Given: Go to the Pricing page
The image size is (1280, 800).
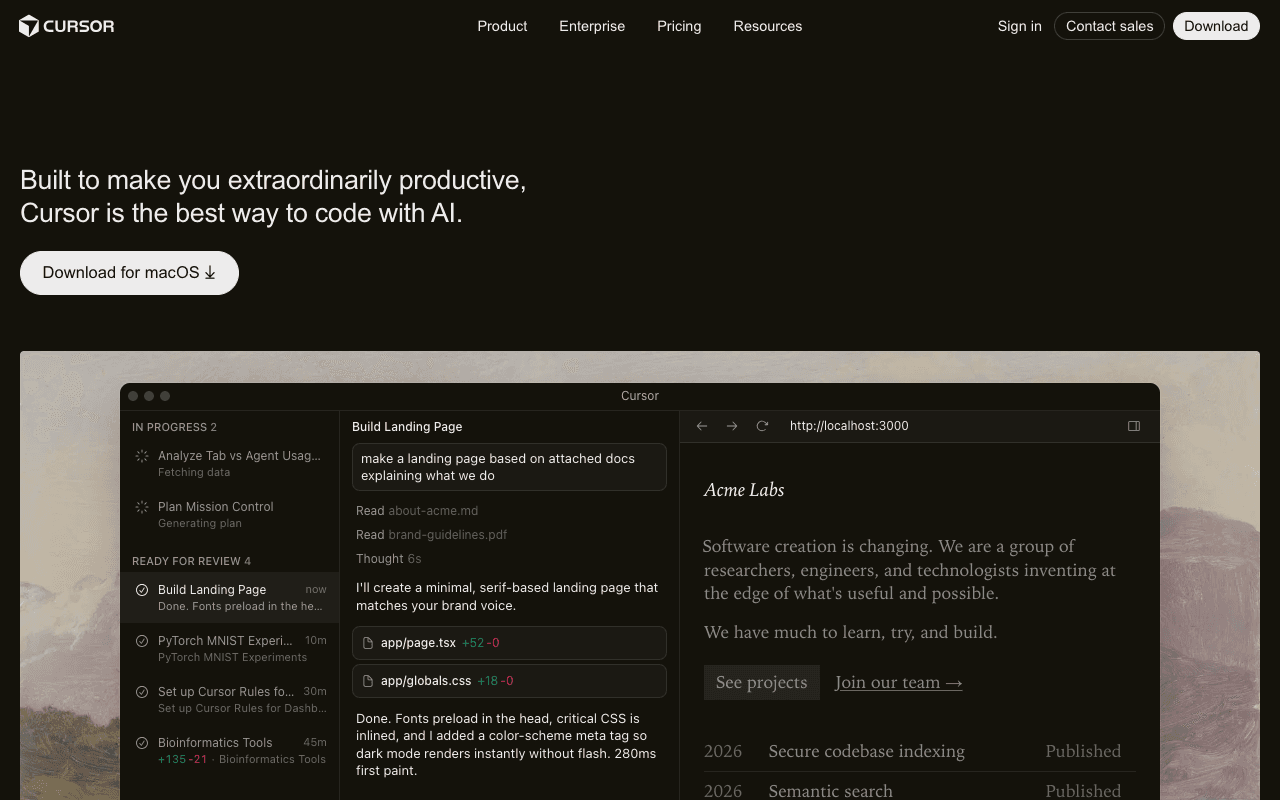Looking at the screenshot, I should pos(679,26).
